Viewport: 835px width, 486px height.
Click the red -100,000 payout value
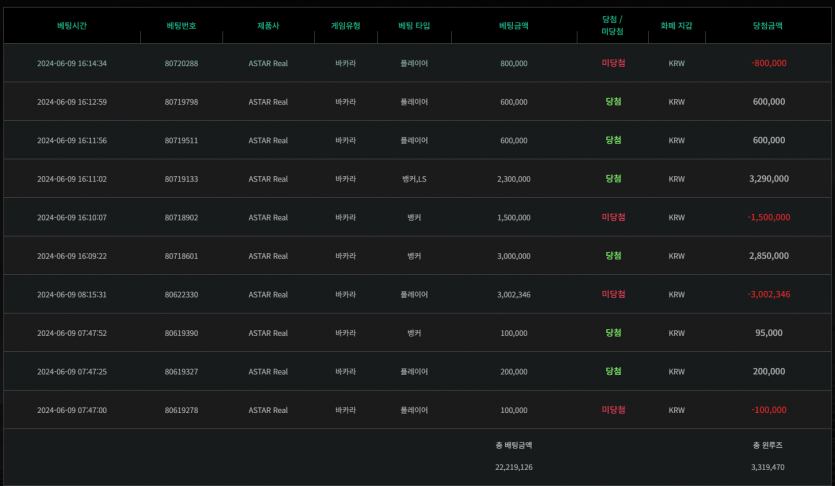click(768, 410)
